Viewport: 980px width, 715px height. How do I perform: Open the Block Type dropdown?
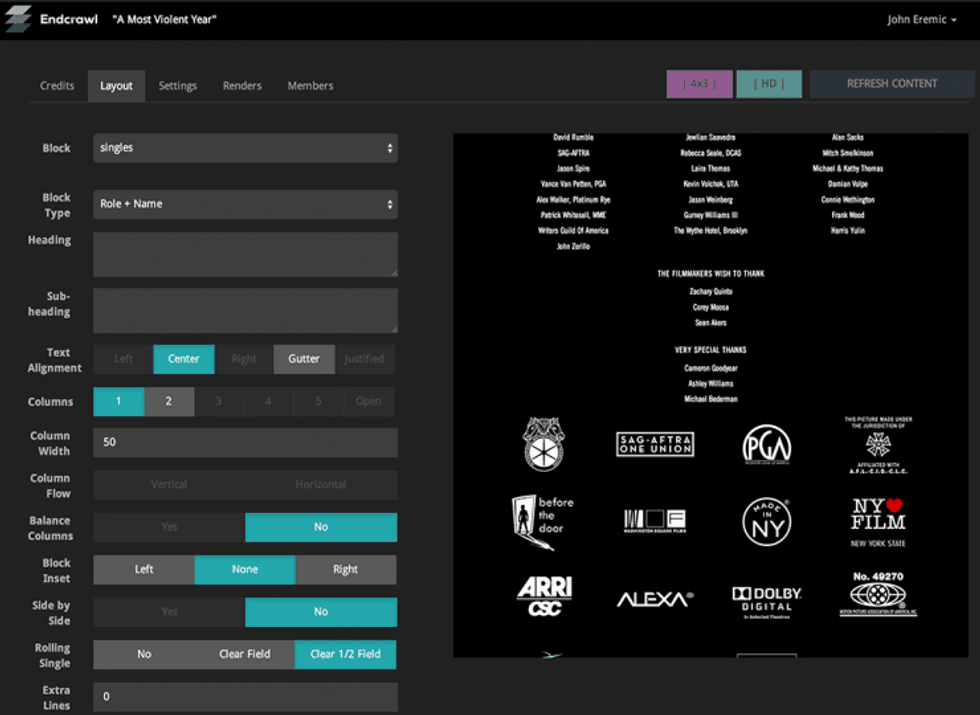click(x=245, y=204)
